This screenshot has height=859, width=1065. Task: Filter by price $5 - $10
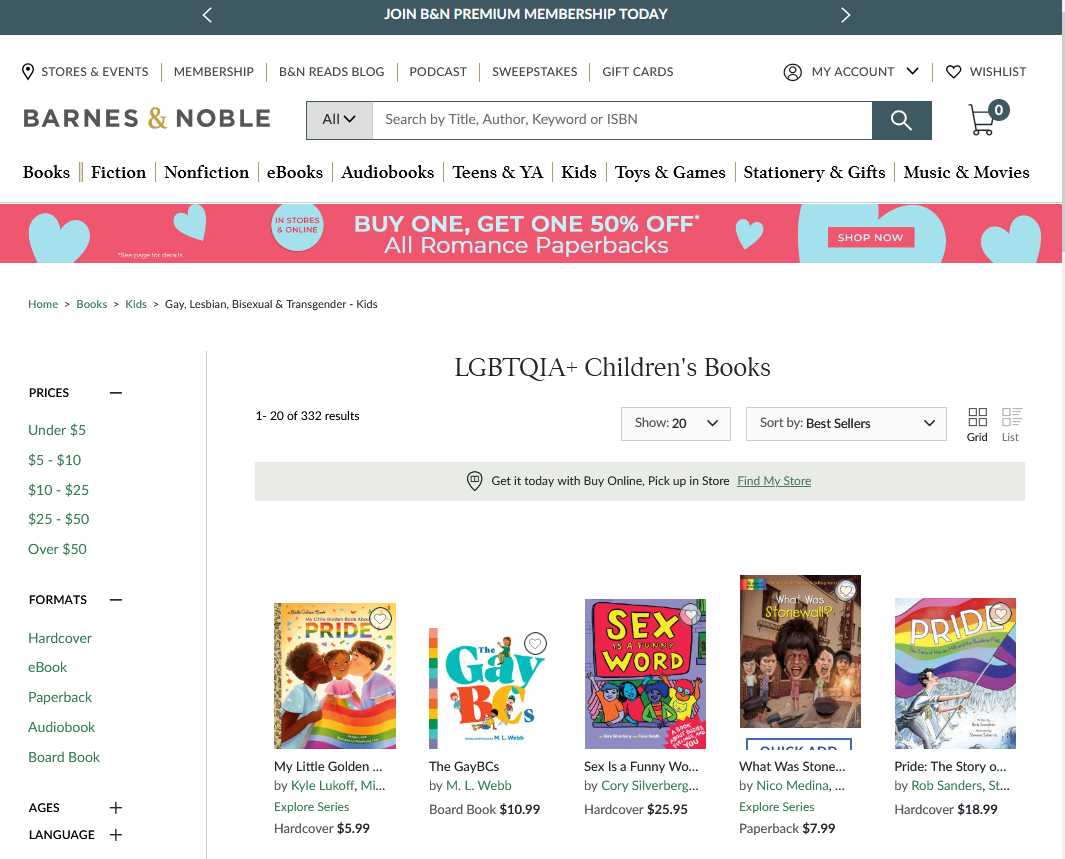tap(54, 460)
